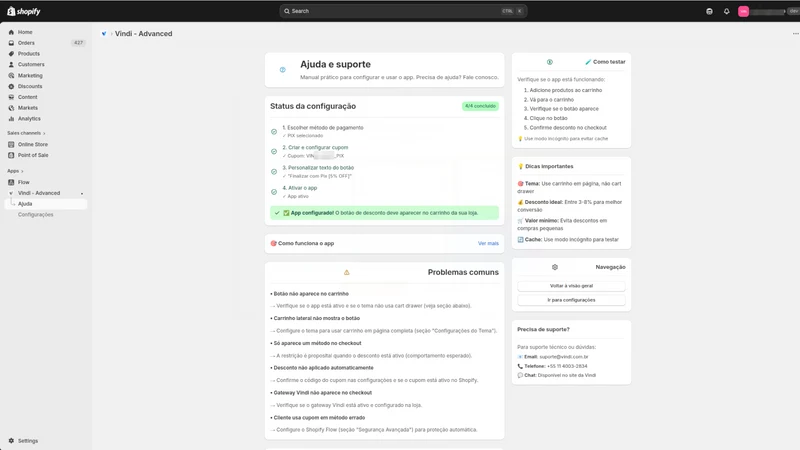Screen dimensions: 800x450
Task: Click the help icon beside Ajuda e suporte
Action: [283, 70]
